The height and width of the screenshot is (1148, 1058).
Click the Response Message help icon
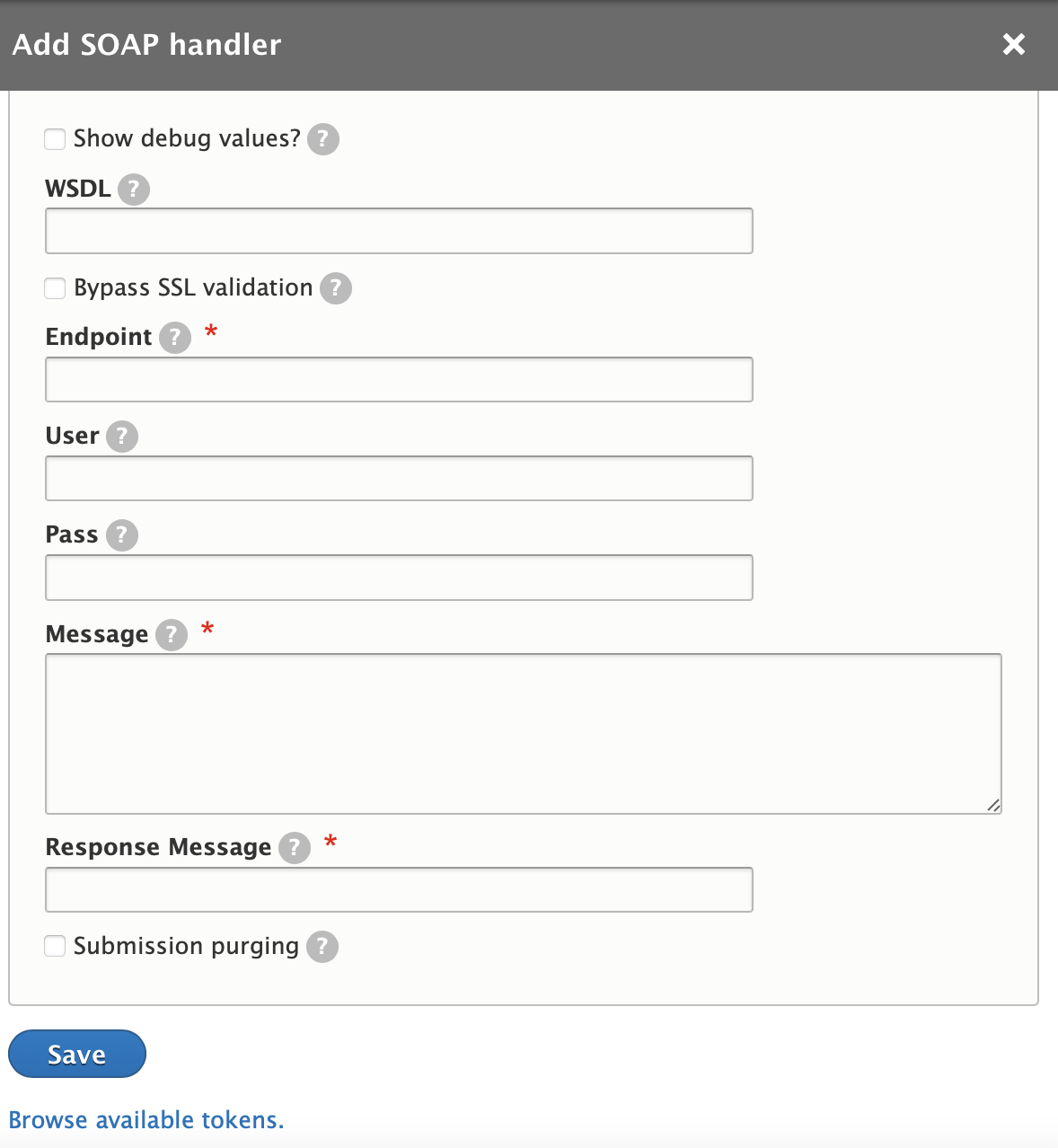click(295, 848)
